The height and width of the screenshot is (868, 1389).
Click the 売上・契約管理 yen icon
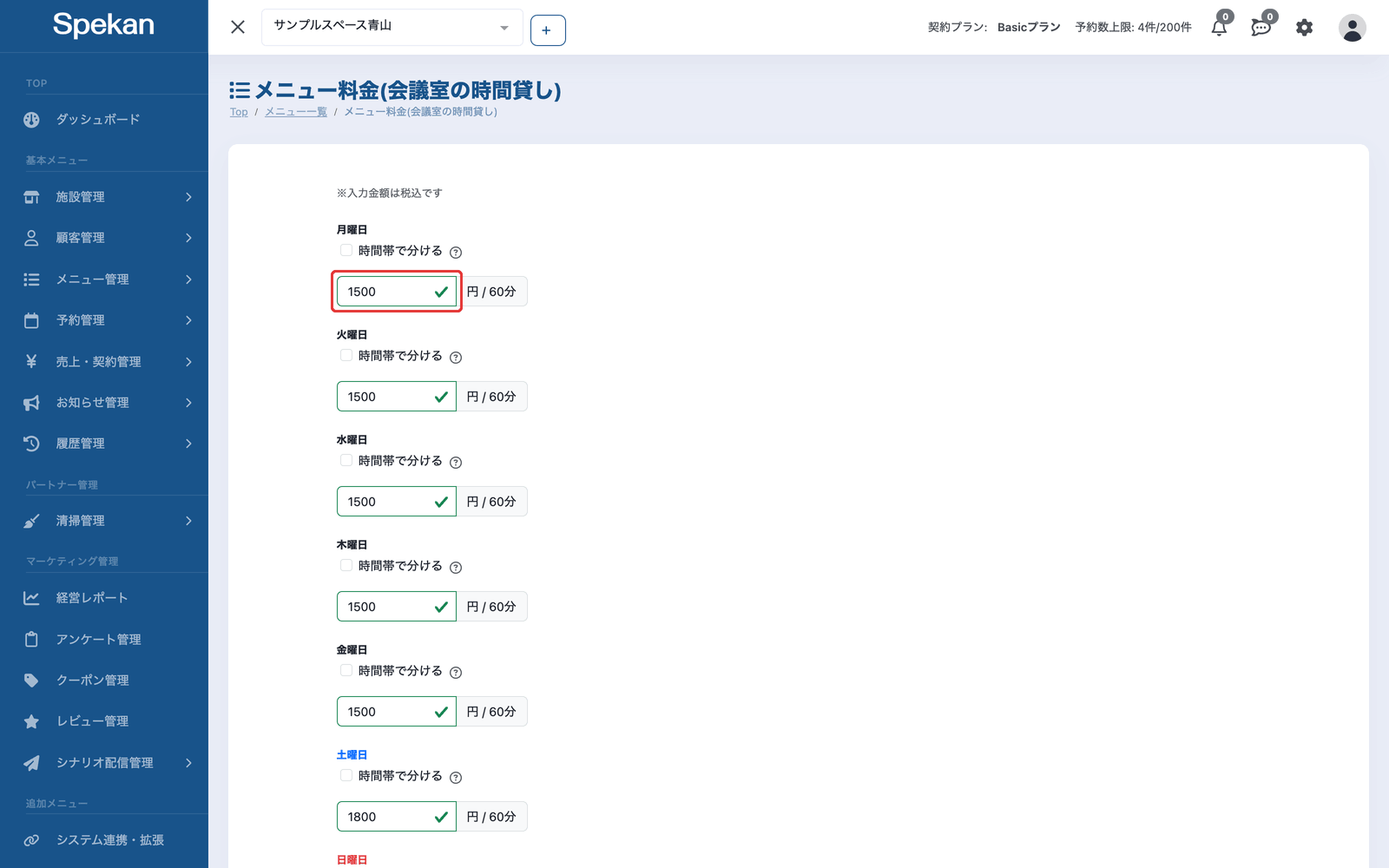coord(31,362)
